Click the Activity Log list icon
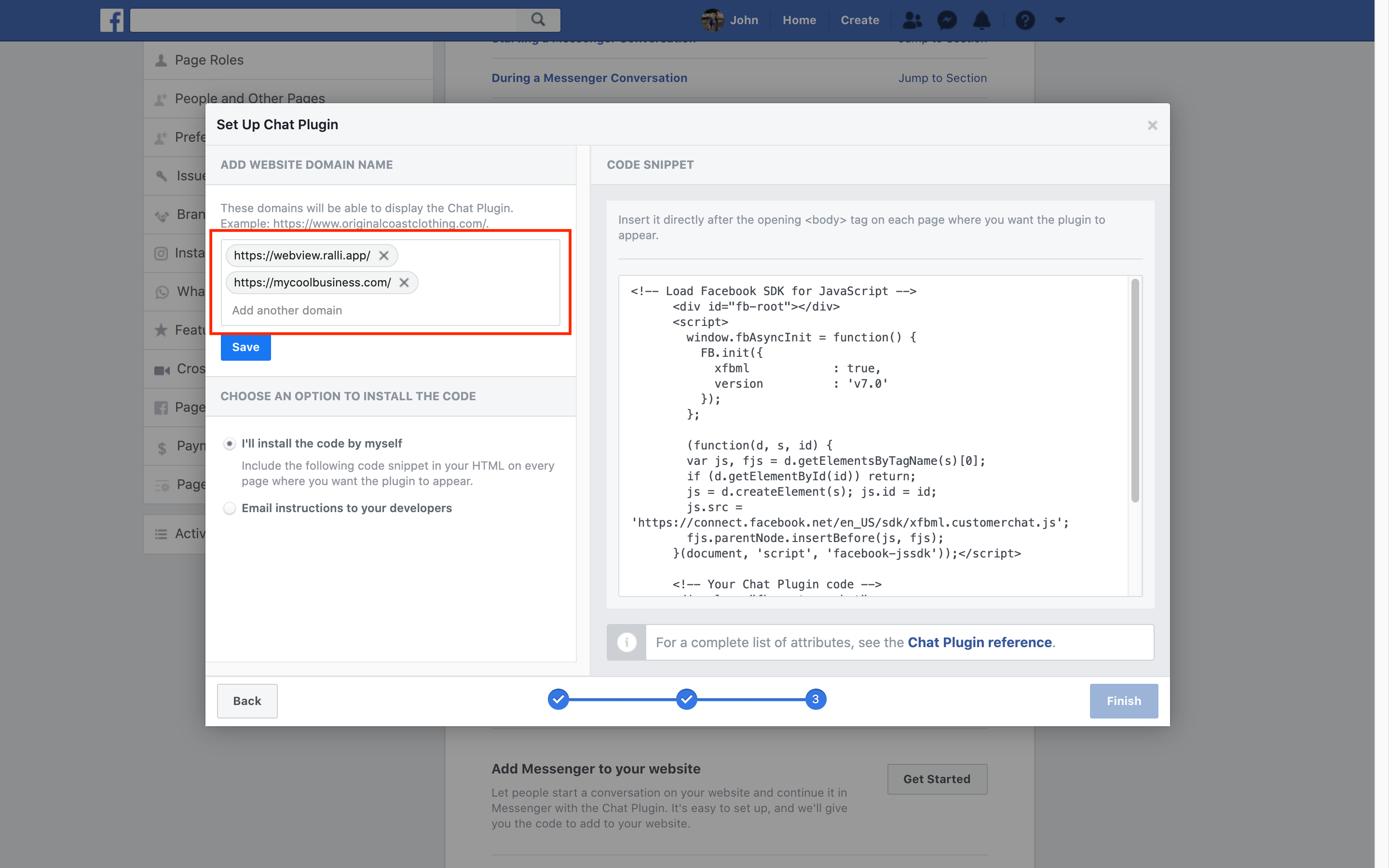The height and width of the screenshot is (868, 1389). point(161,534)
